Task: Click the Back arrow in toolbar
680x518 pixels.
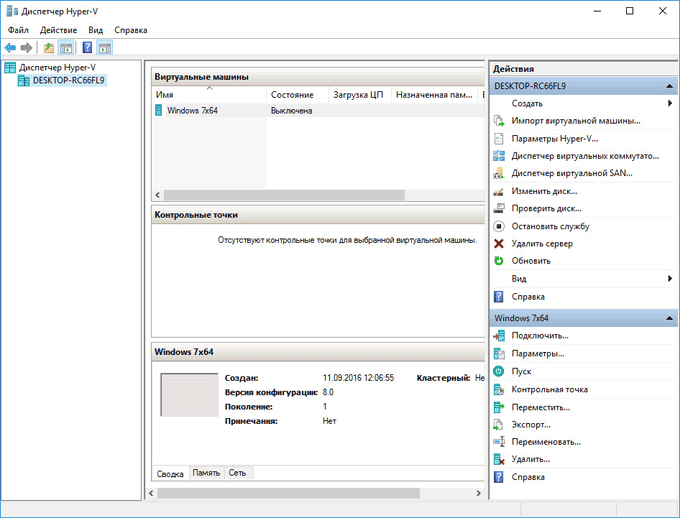Action: click(x=10, y=47)
